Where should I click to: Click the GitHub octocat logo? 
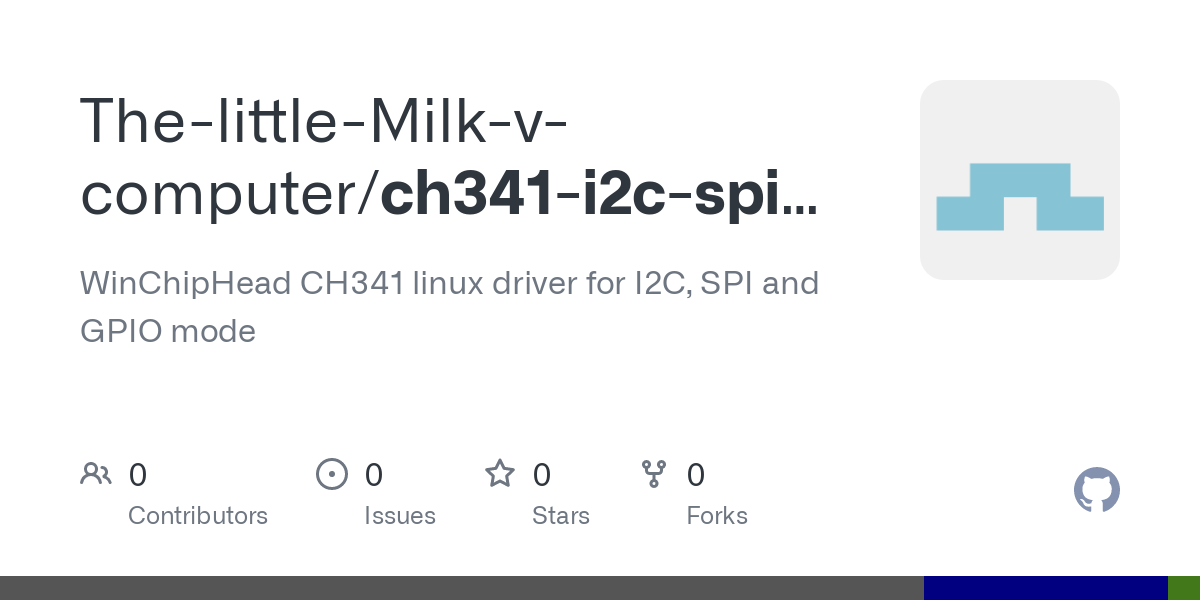point(1097,490)
